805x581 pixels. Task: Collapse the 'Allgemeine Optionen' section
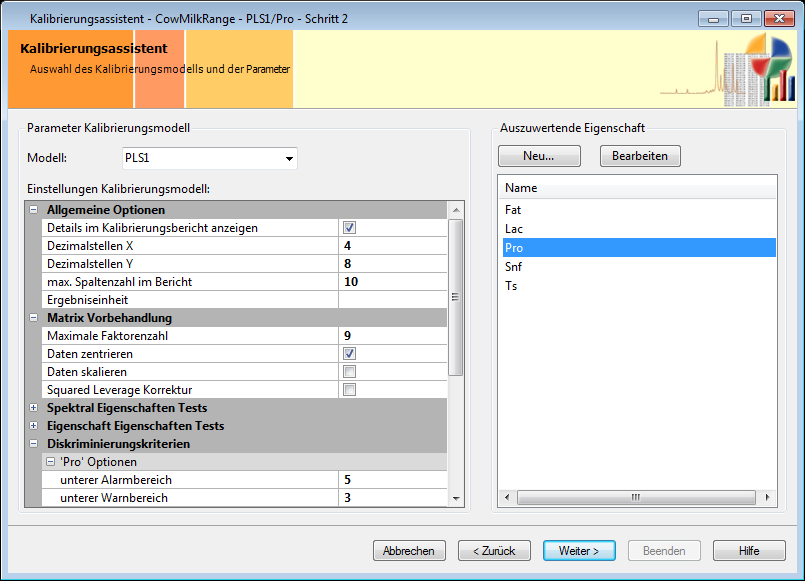click(x=34, y=210)
